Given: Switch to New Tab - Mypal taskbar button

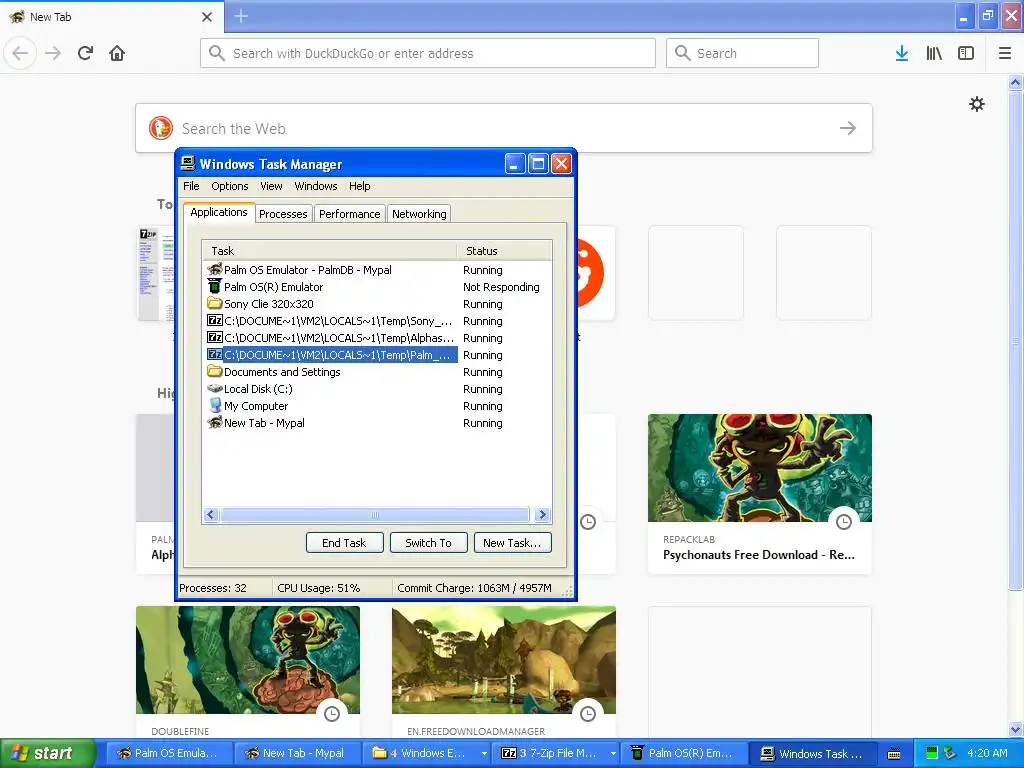Looking at the screenshot, I should tap(296, 754).
